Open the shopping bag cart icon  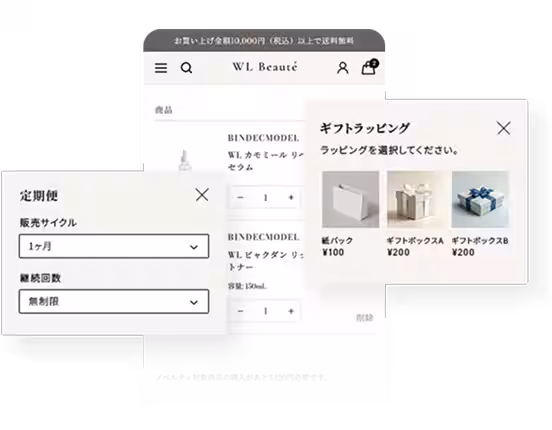(369, 67)
